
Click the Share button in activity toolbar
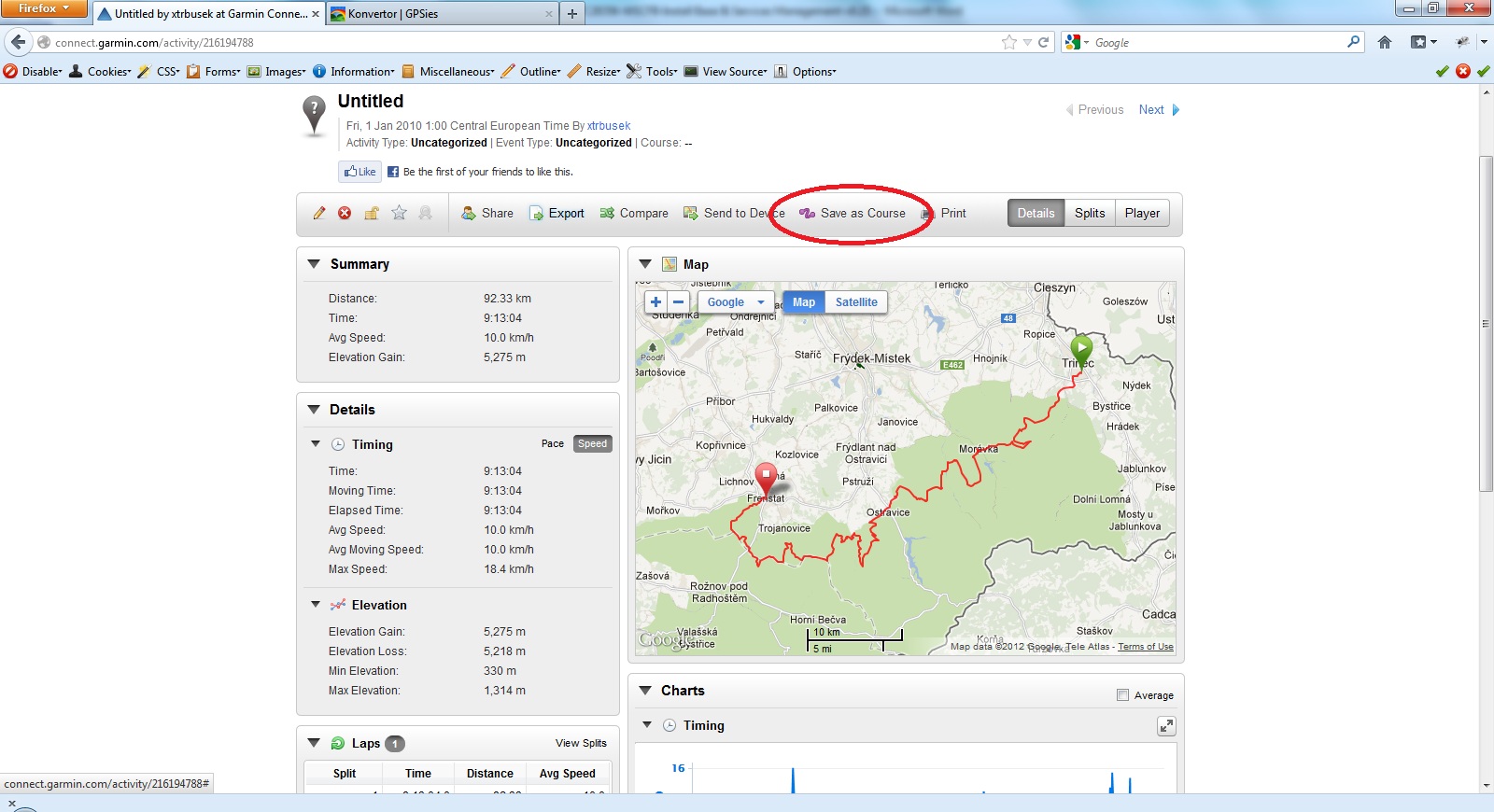[x=487, y=213]
